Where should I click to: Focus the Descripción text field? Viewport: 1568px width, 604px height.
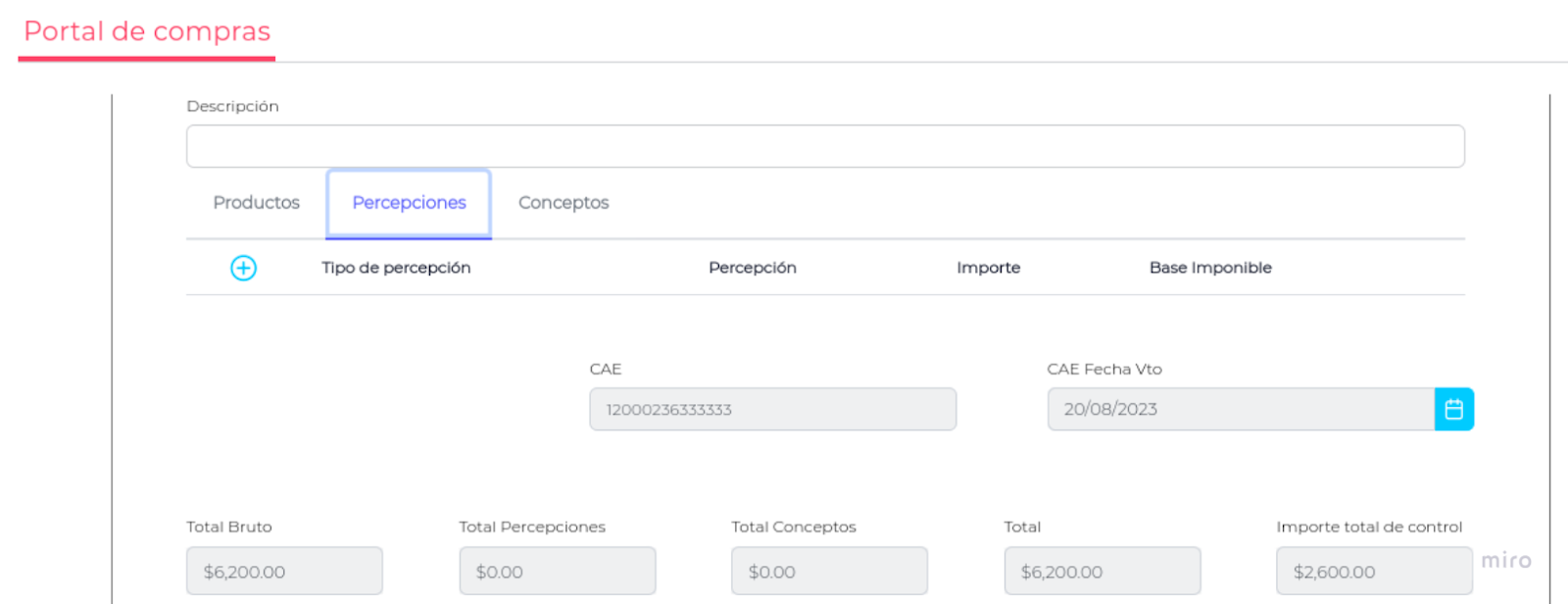pos(824,146)
